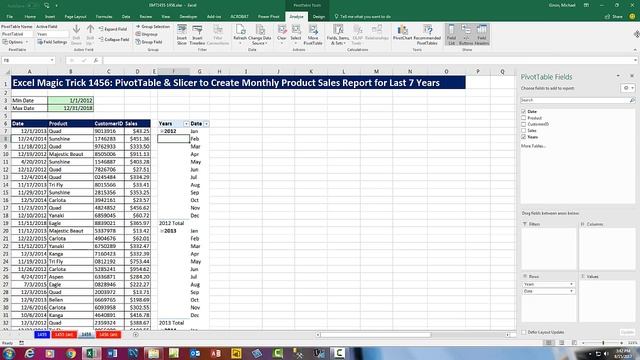Click Ungroup in the Group section

147,34
